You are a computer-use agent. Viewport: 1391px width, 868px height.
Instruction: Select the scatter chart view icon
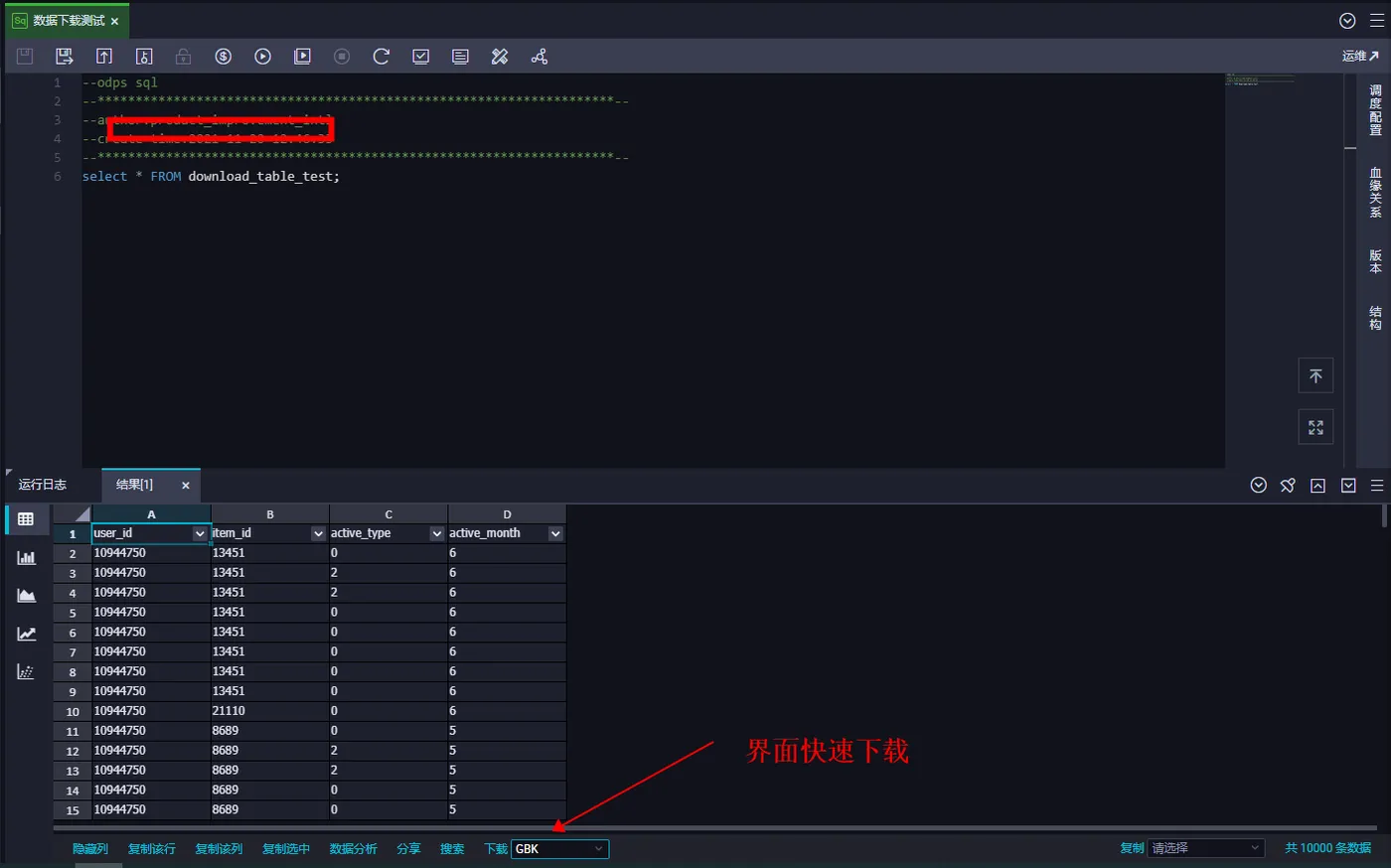coord(26,671)
